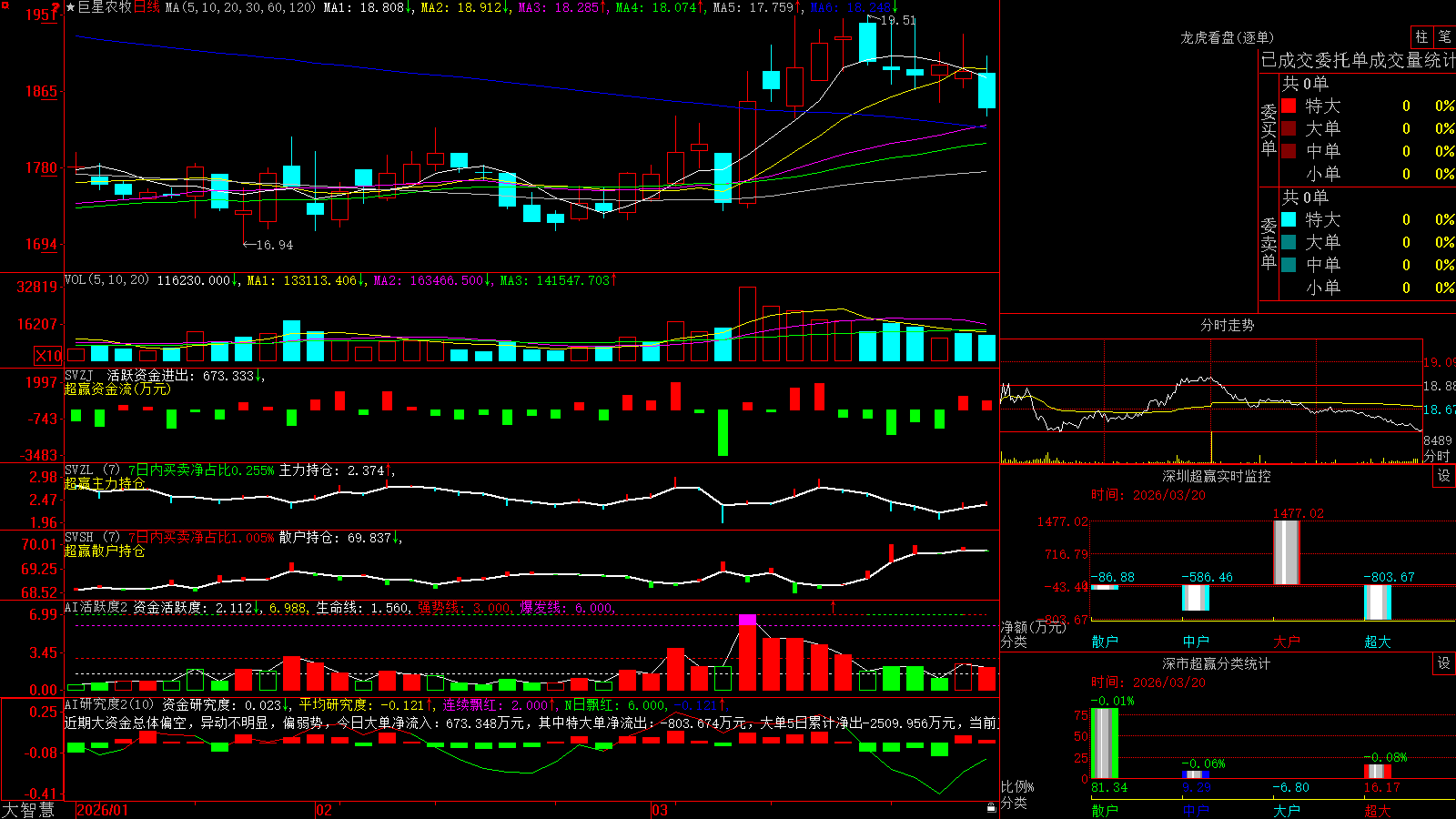Click the 委卖单 section label
The height and width of the screenshot is (819, 1456).
point(1269,244)
